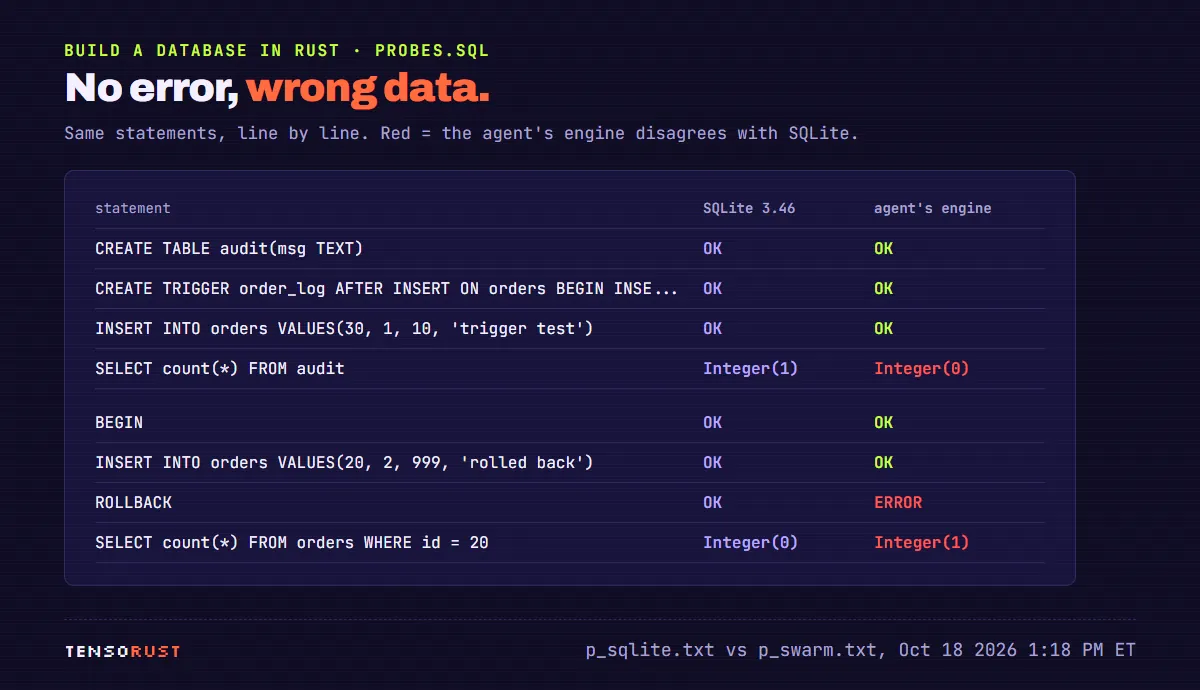Viewport: 1200px width, 690px height.
Task: Click the 'BEGIN' statement
Action: point(119,422)
